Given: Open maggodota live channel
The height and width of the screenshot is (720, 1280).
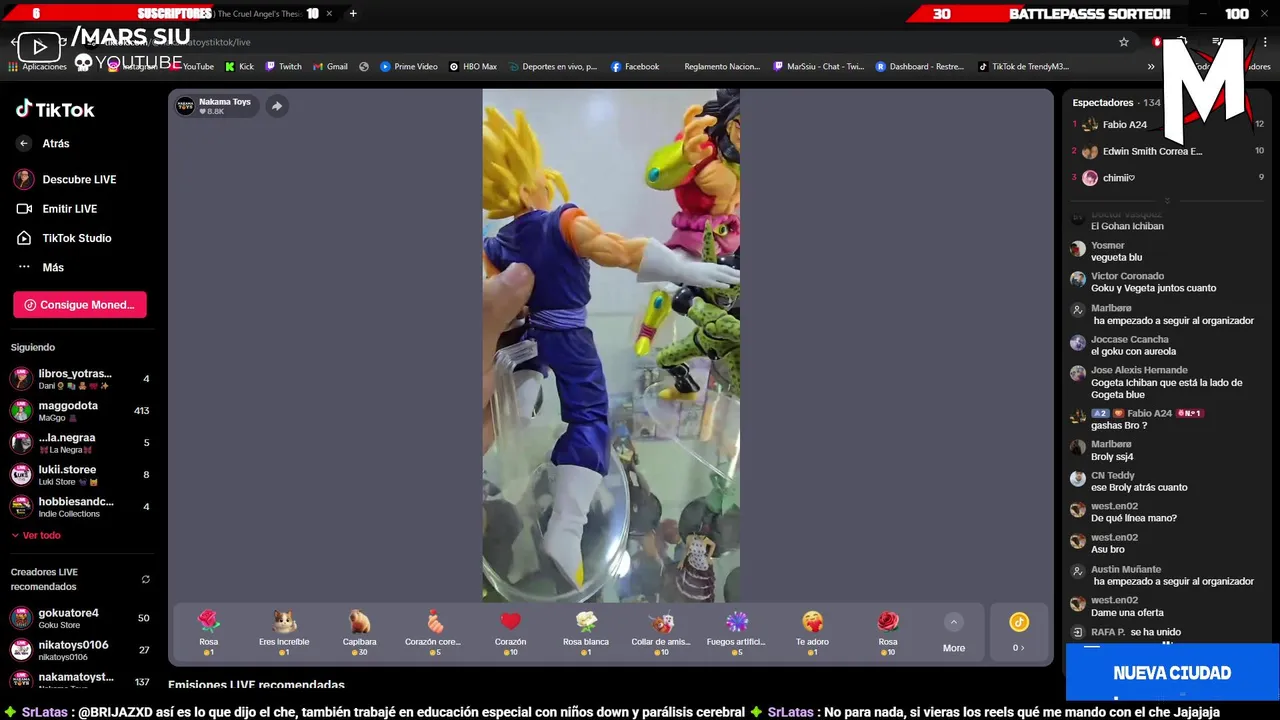Looking at the screenshot, I should 80,411.
